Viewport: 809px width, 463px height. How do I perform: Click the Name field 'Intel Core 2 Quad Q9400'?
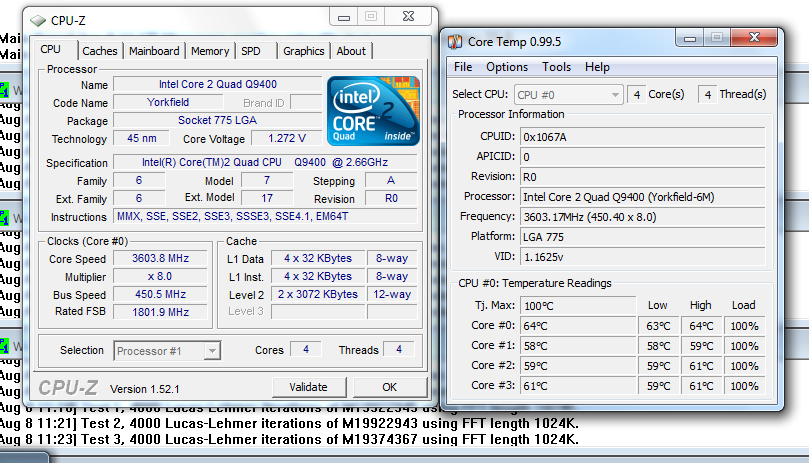coord(217,84)
